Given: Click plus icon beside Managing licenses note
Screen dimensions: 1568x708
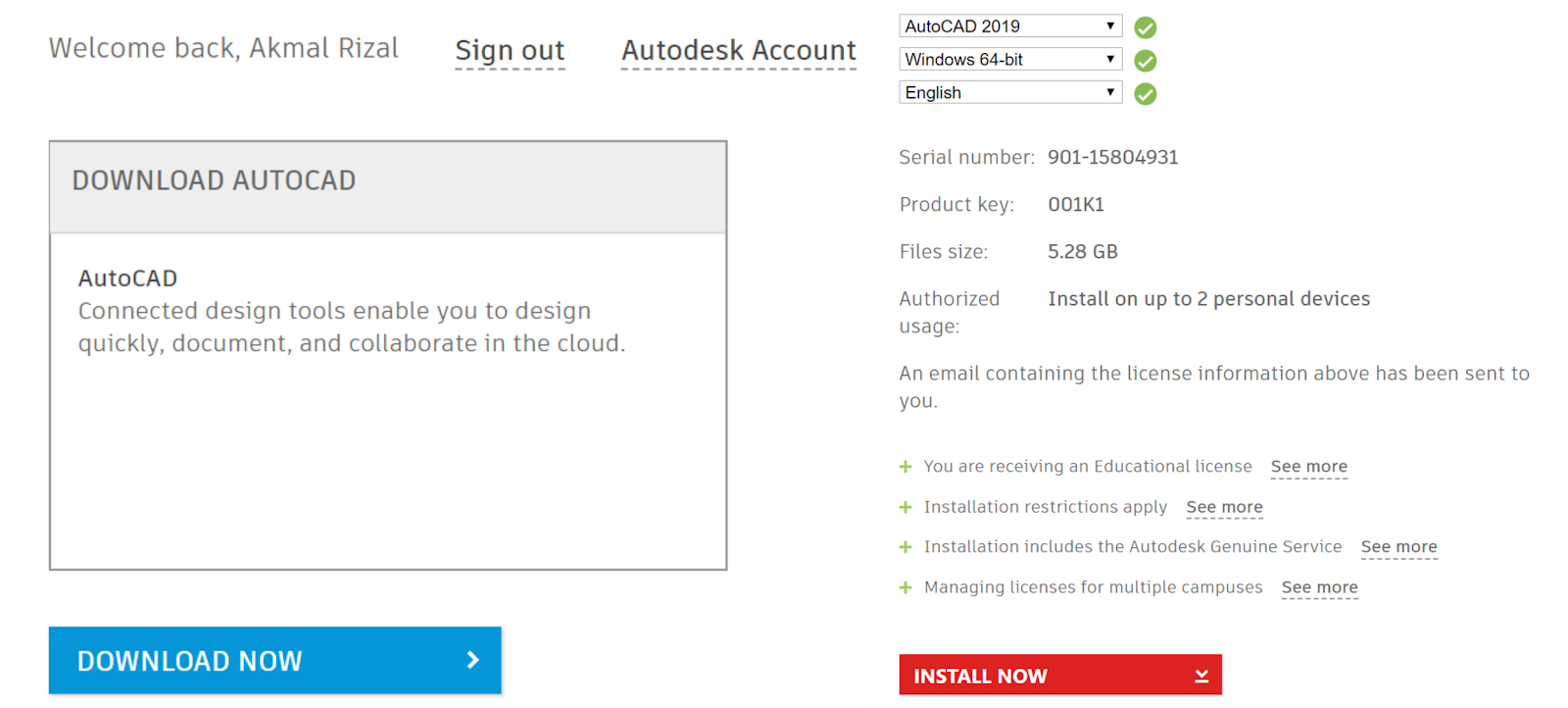Looking at the screenshot, I should [x=906, y=587].
